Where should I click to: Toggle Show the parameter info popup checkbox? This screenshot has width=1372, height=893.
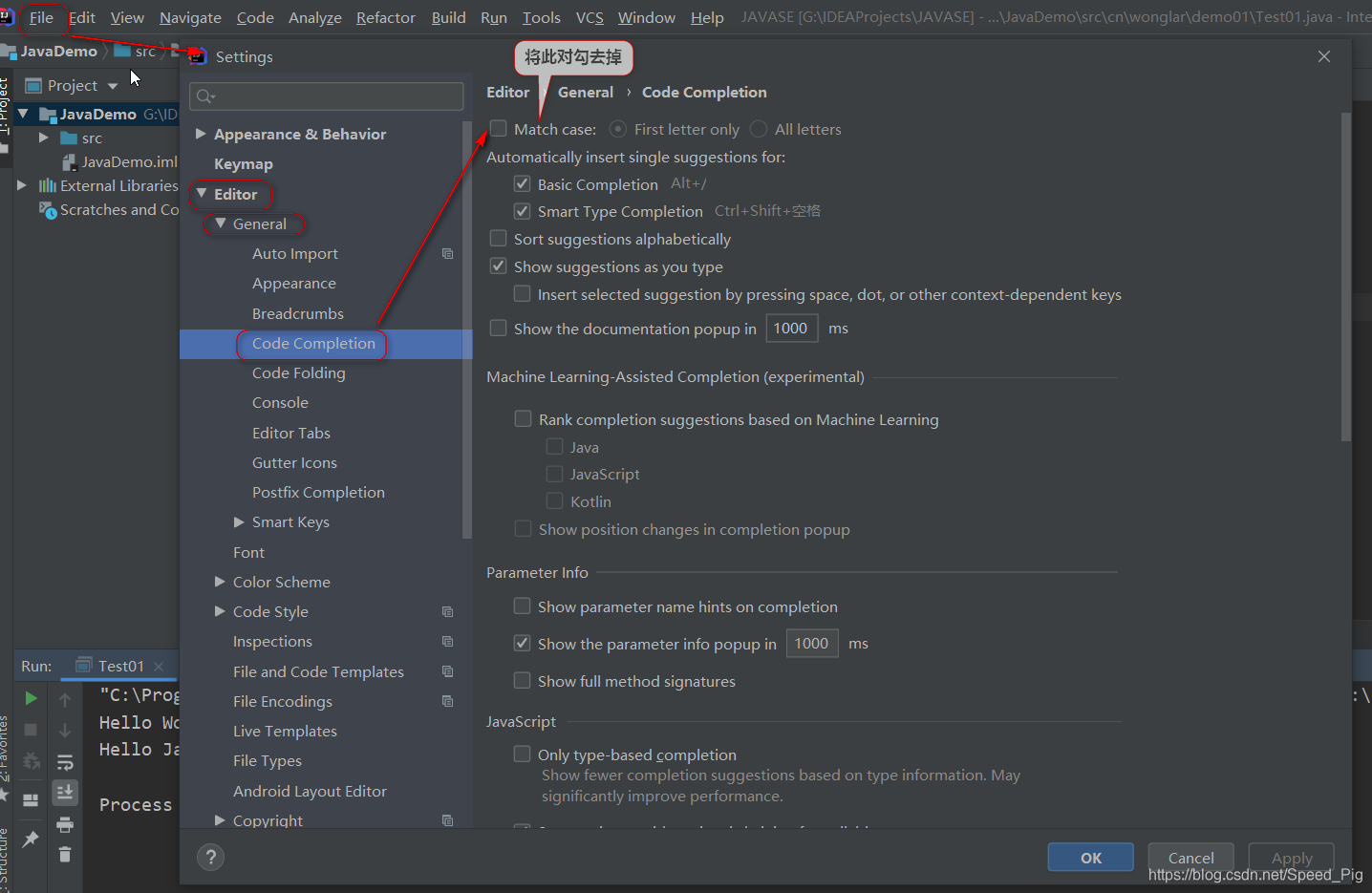click(x=522, y=643)
